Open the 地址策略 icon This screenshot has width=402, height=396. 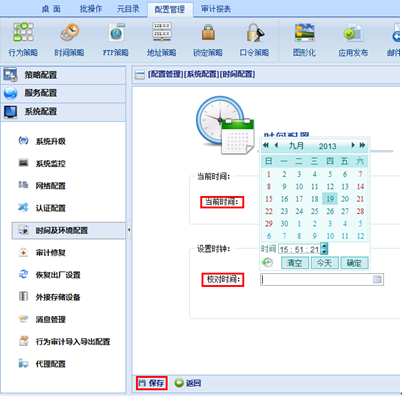tap(162, 32)
